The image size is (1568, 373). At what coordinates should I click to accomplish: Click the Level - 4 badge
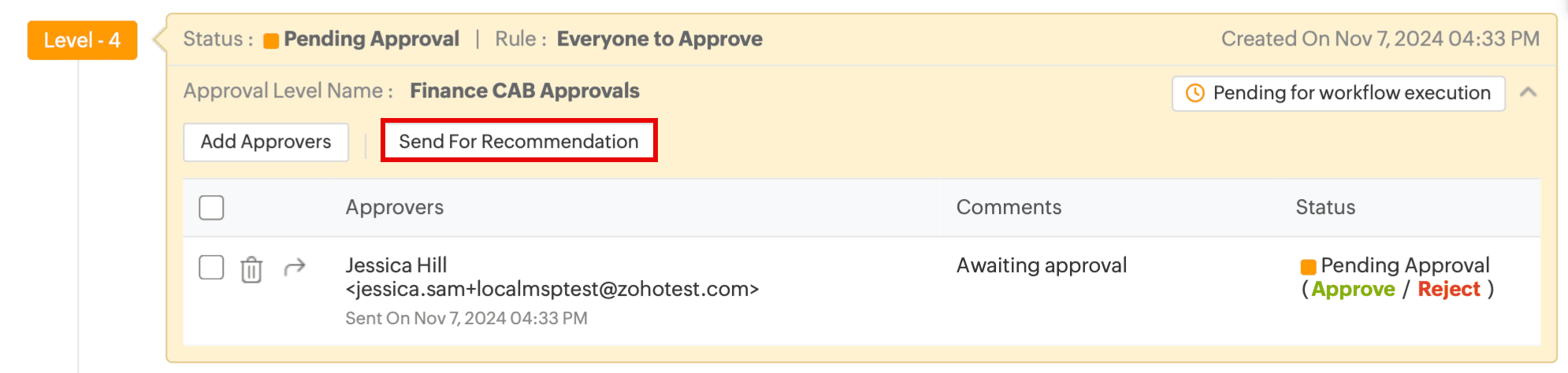pos(82,40)
